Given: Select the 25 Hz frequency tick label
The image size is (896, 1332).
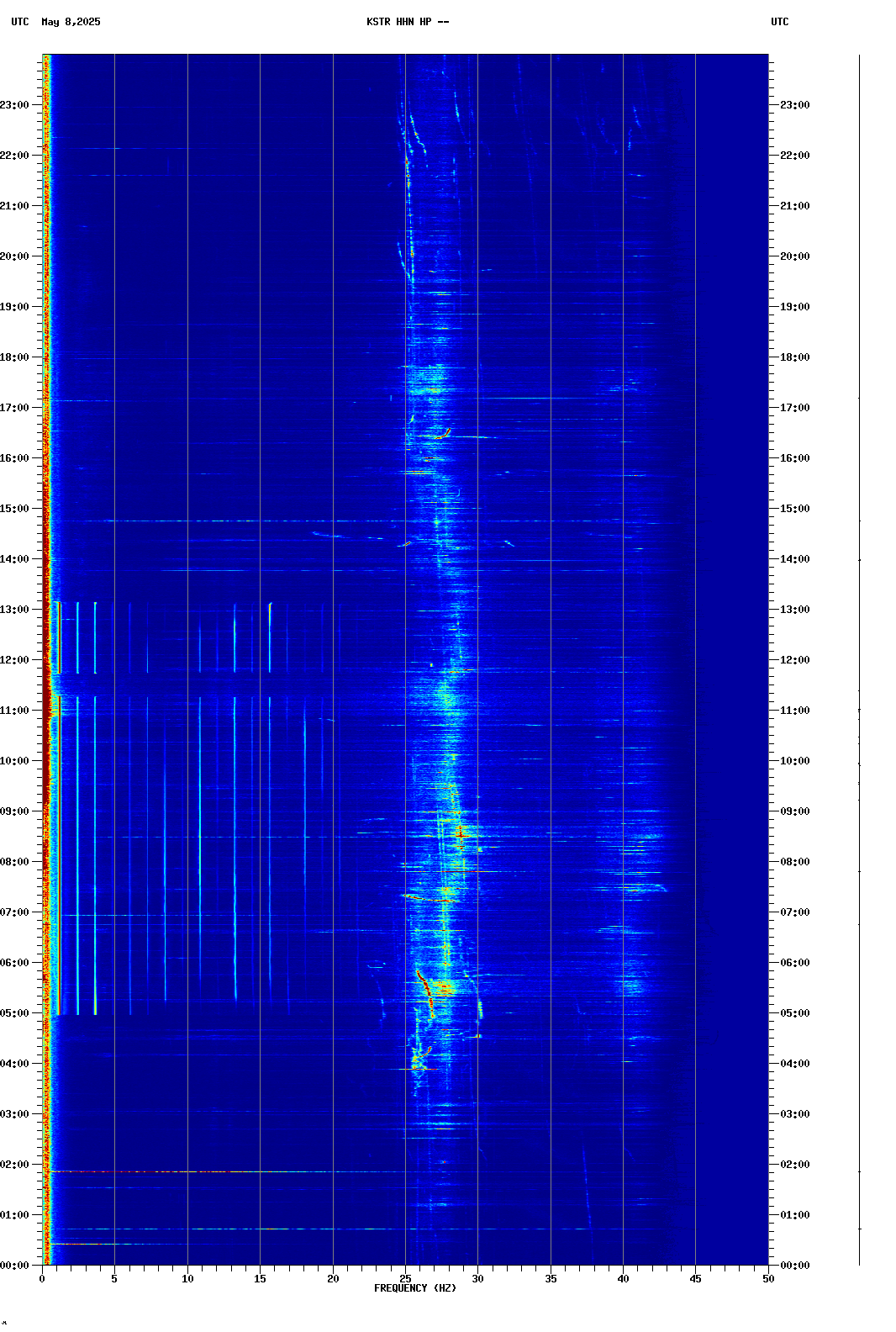Looking at the screenshot, I should (x=405, y=1279).
